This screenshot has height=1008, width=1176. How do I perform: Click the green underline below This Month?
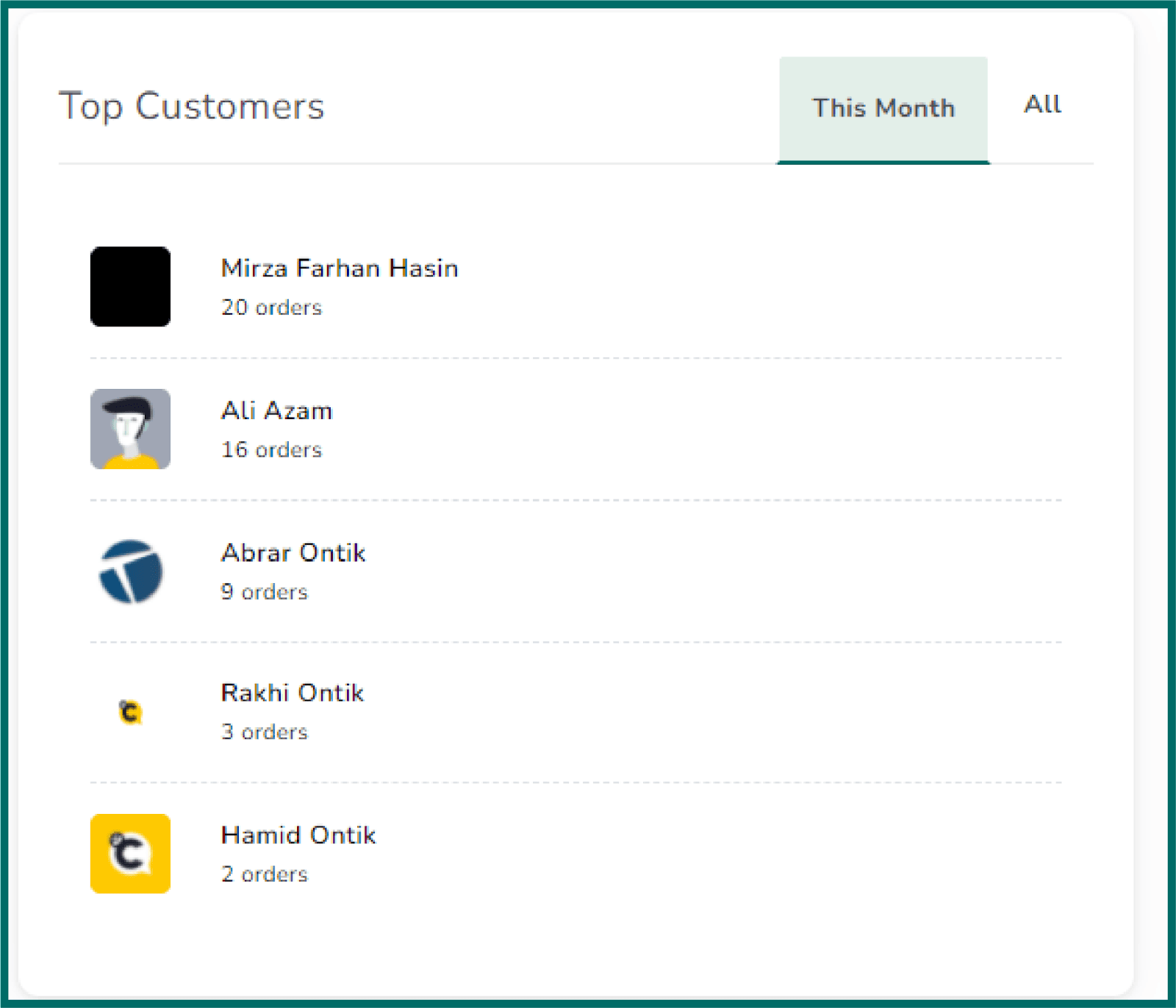[x=883, y=162]
